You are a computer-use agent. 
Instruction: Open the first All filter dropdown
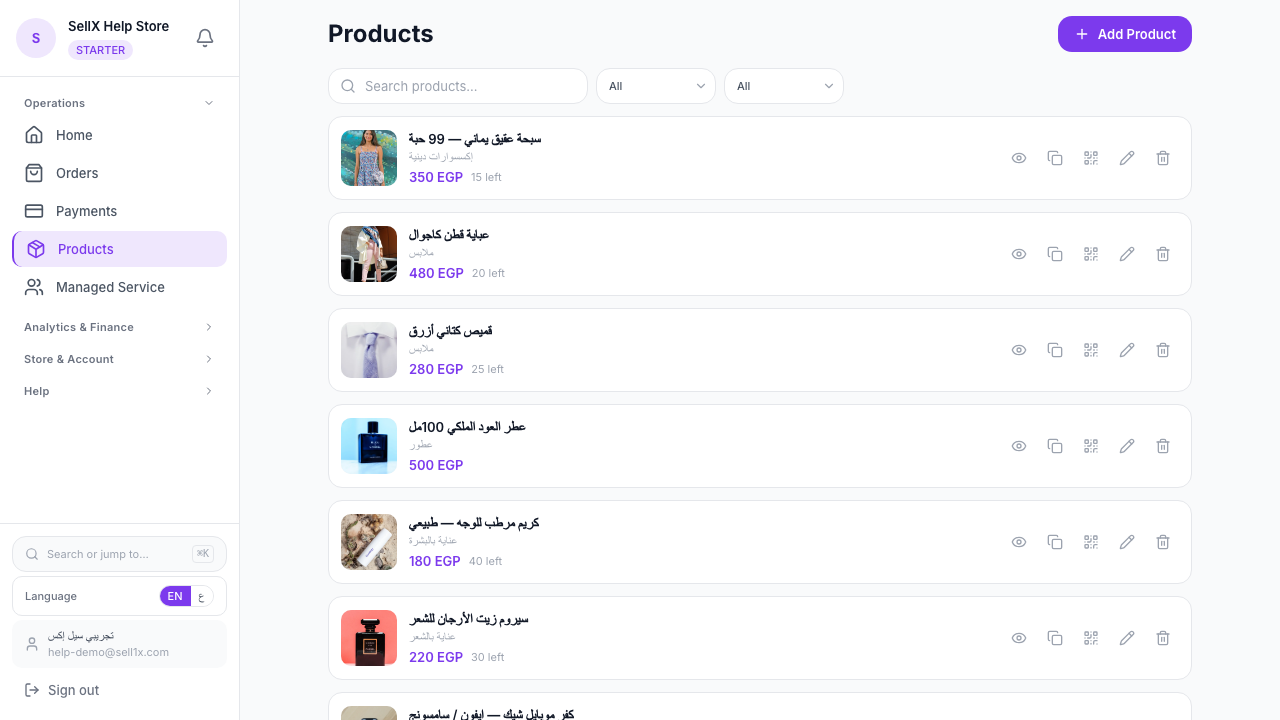[x=655, y=86]
